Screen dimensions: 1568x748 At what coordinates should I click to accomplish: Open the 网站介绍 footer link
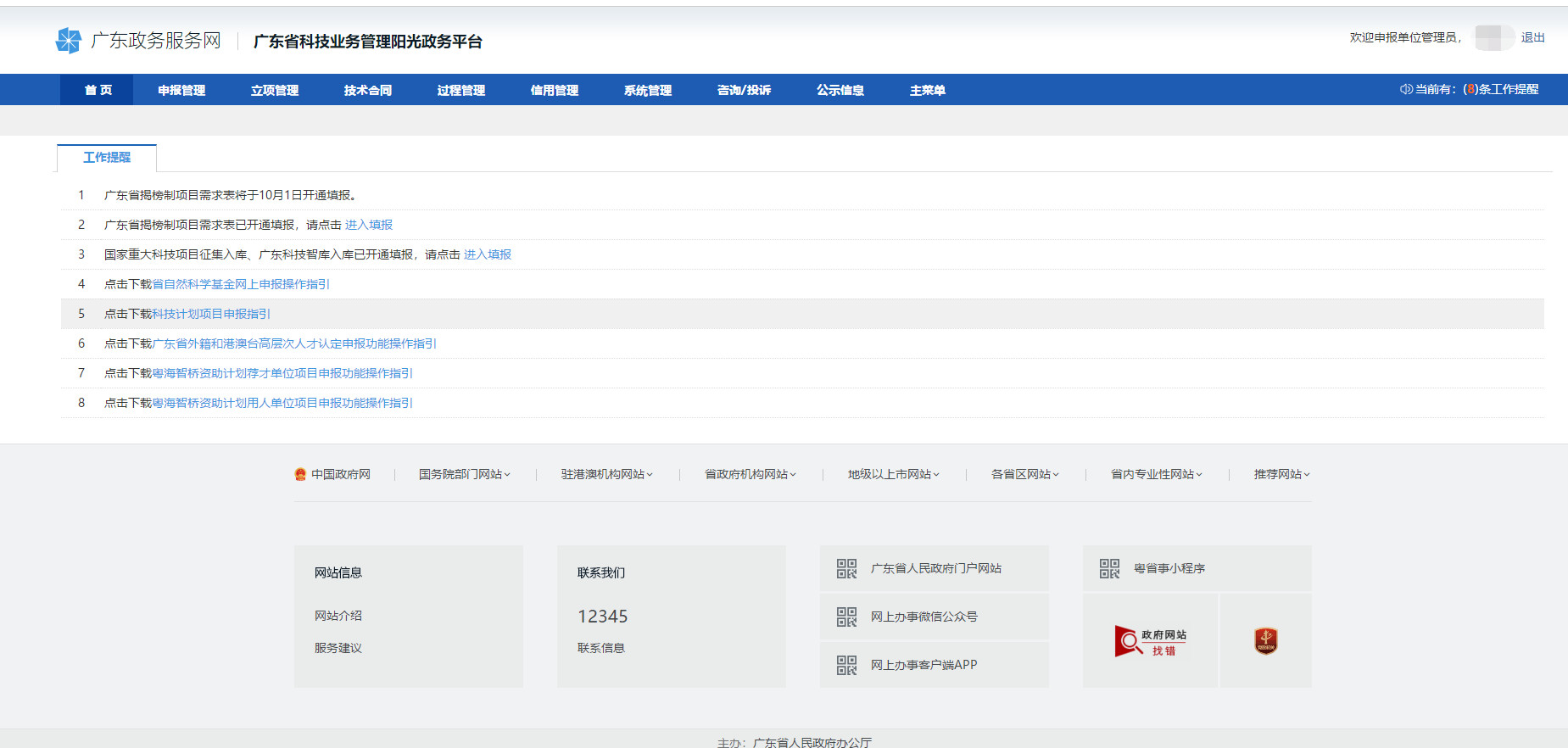[x=338, y=616]
